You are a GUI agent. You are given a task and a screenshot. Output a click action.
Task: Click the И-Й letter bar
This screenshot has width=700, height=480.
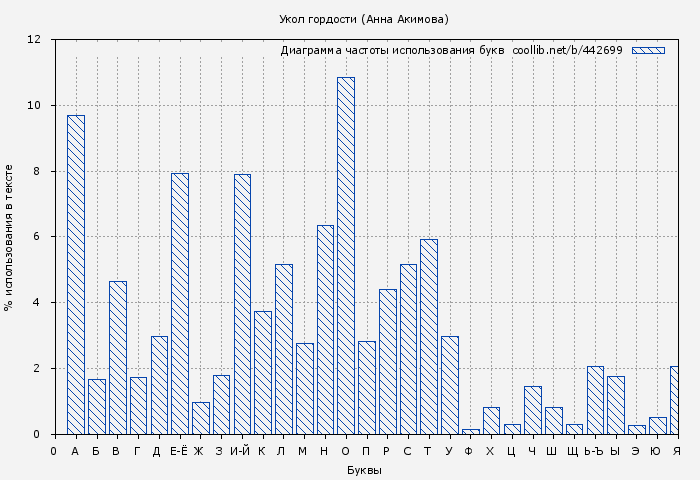pos(242,304)
